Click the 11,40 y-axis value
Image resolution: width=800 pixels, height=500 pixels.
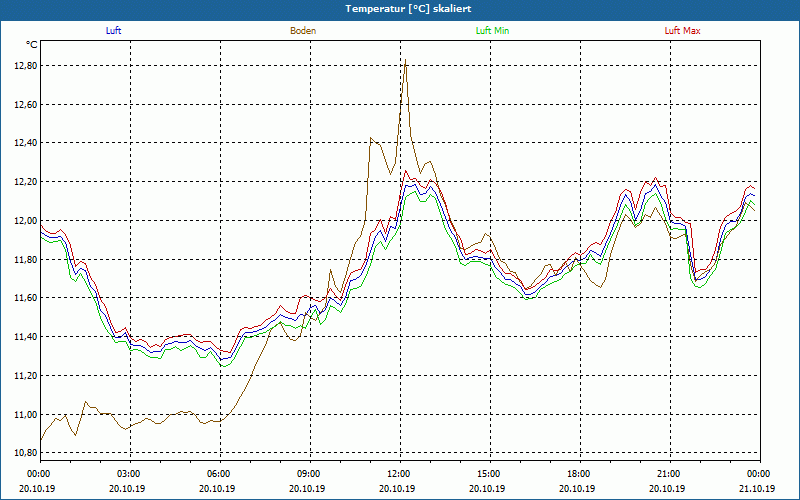tap(26, 337)
